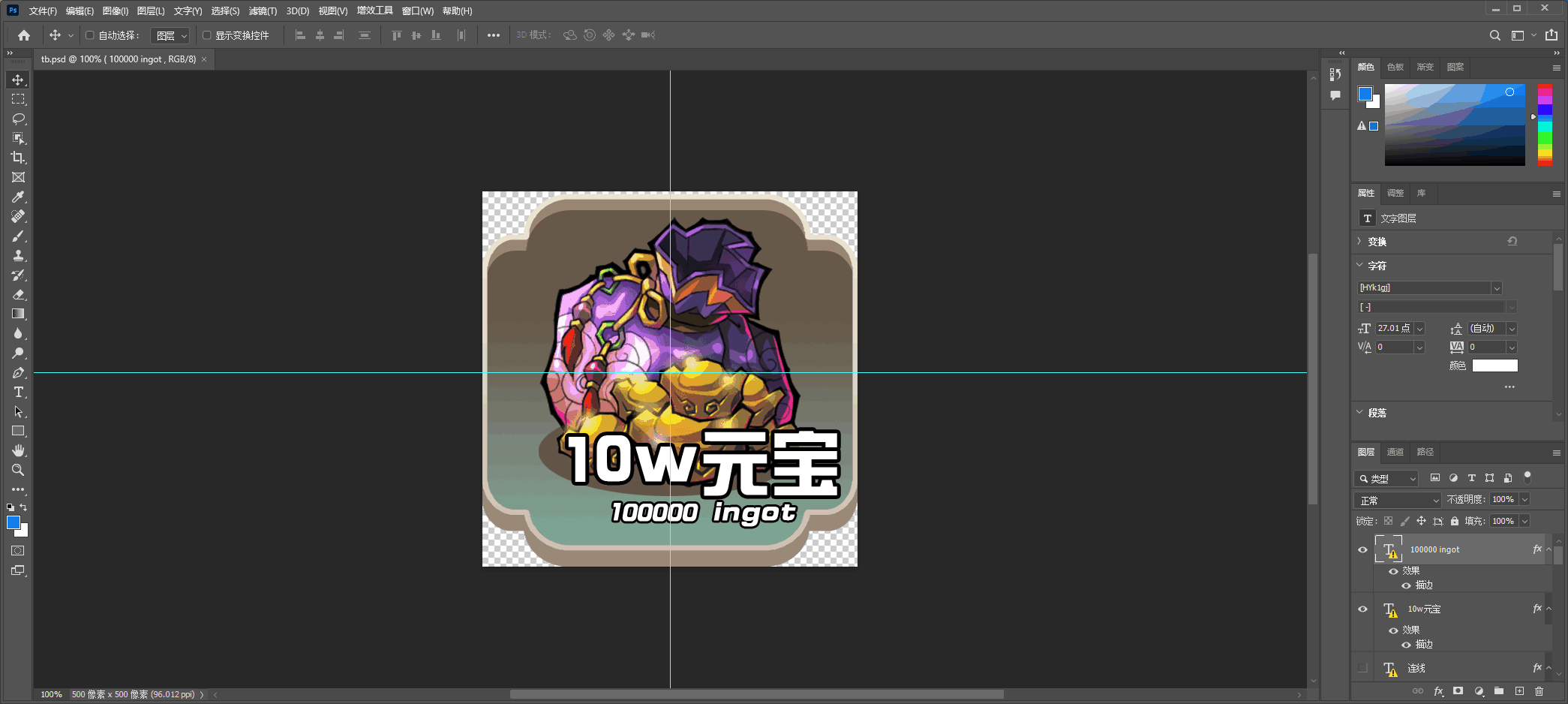This screenshot has height=704, width=1568.
Task: Select the Lasso tool
Action: 18,119
